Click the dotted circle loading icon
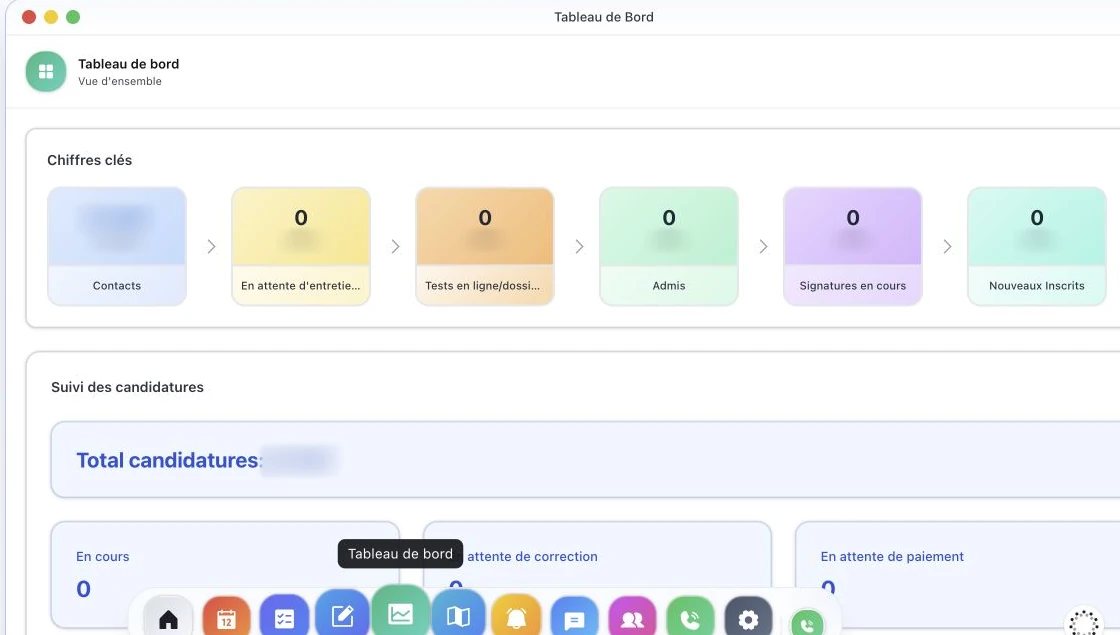Viewport: 1120px width, 635px height. point(1084,622)
